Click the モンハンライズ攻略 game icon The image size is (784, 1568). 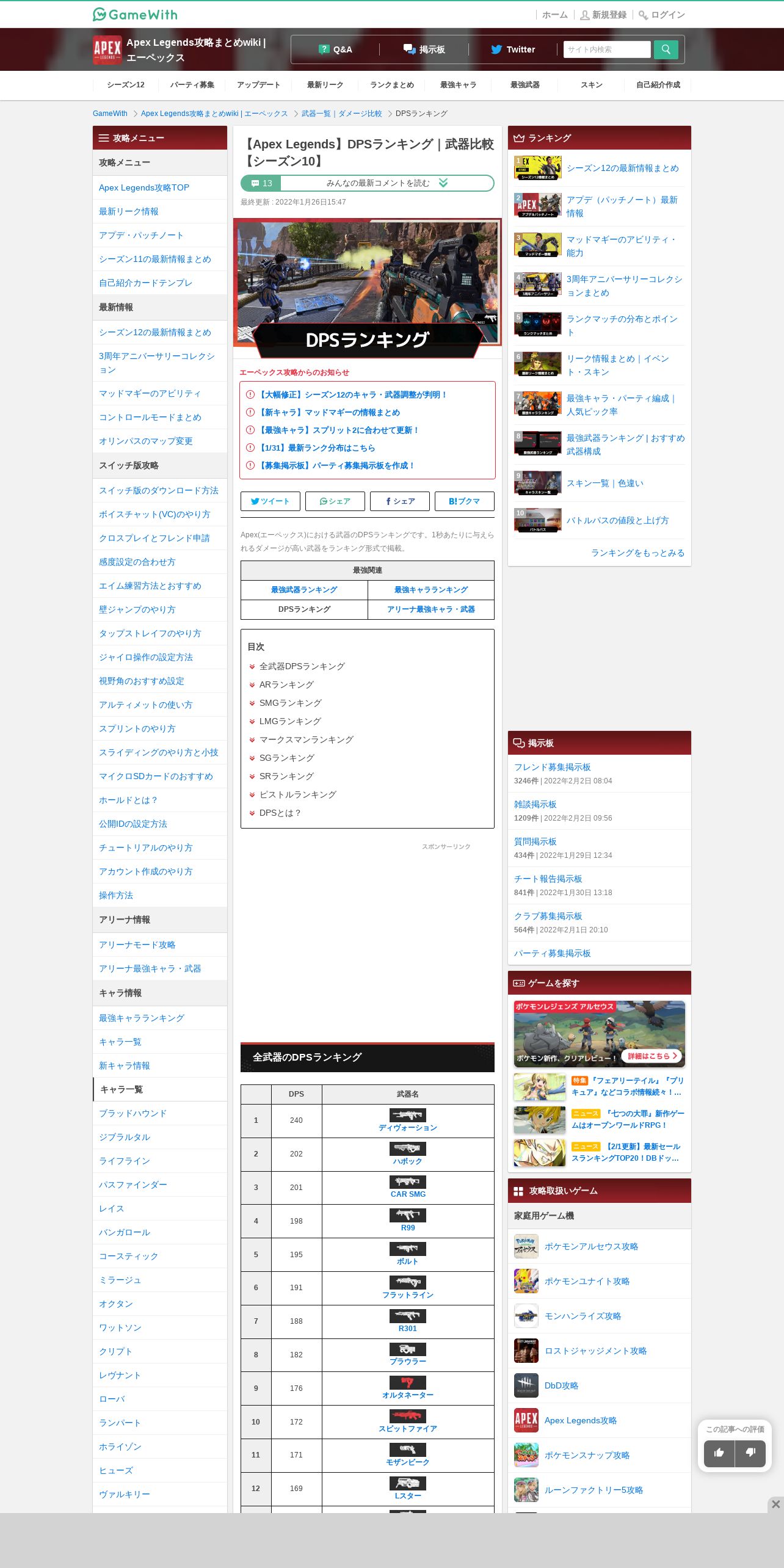coord(526,1316)
